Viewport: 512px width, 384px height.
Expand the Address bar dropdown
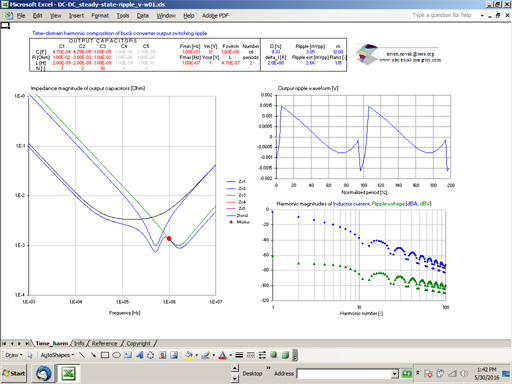coord(395,374)
